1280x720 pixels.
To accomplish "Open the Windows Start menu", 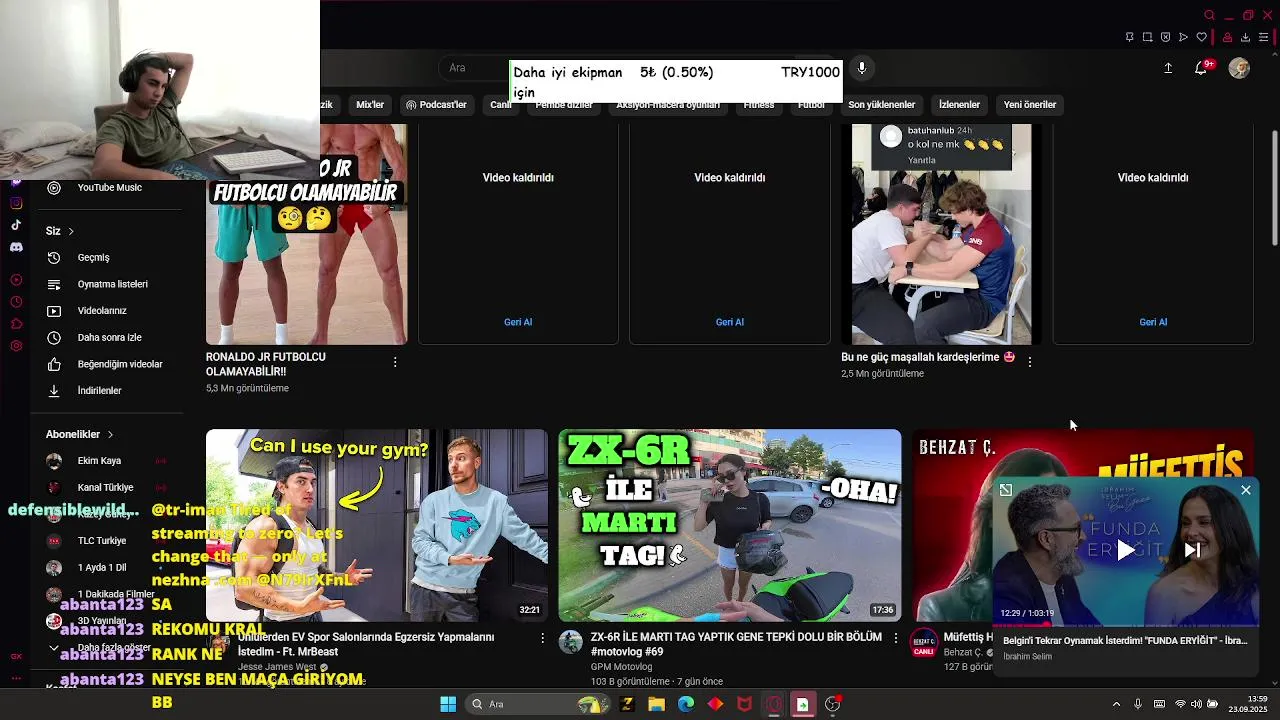I will point(448,704).
